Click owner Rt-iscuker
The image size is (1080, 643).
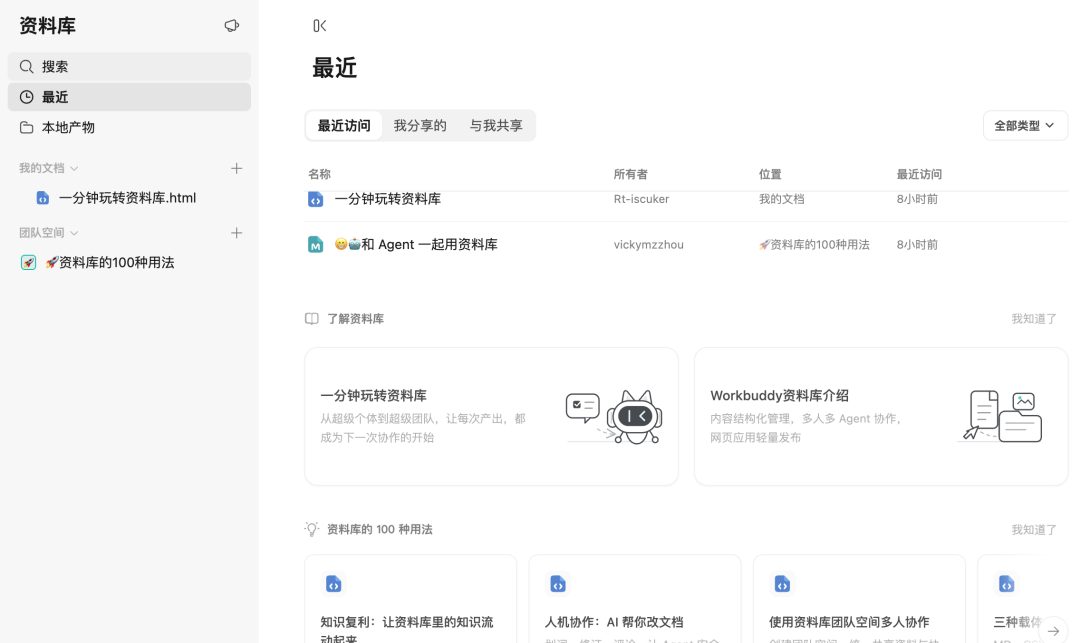[x=641, y=199]
